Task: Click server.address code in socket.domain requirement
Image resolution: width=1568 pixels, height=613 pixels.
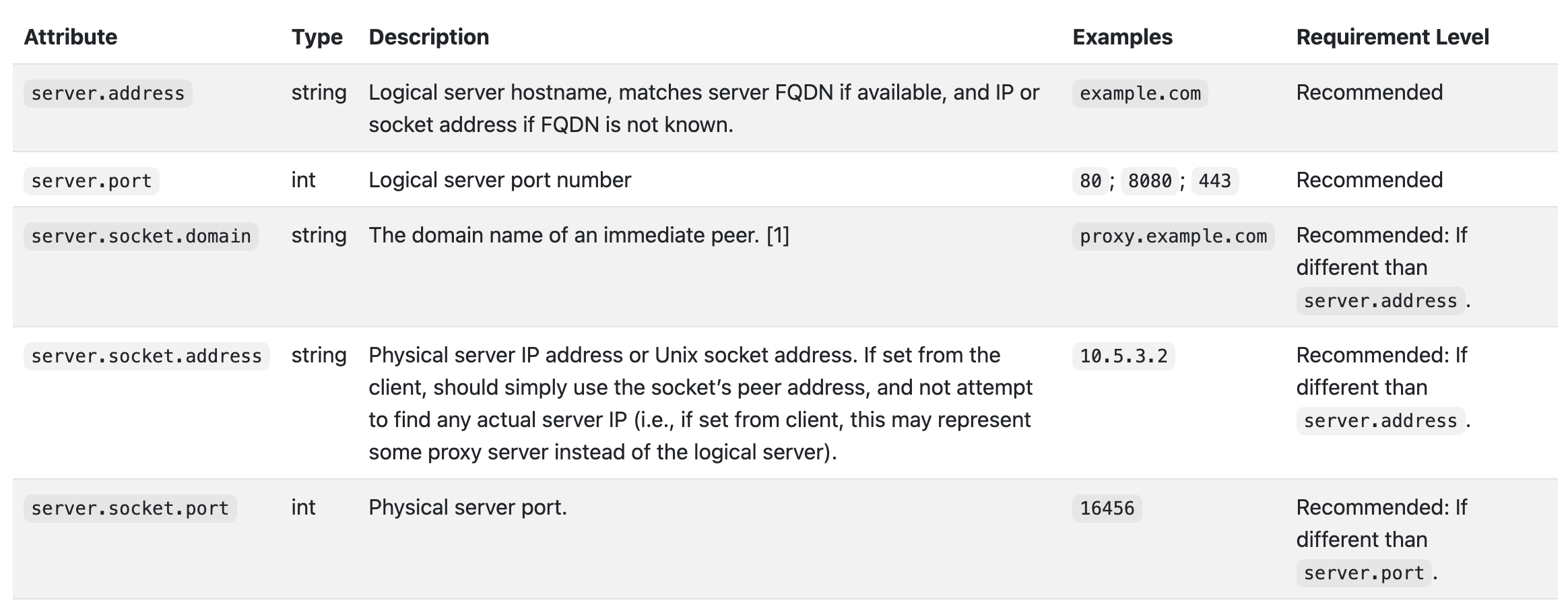Action: [1381, 301]
